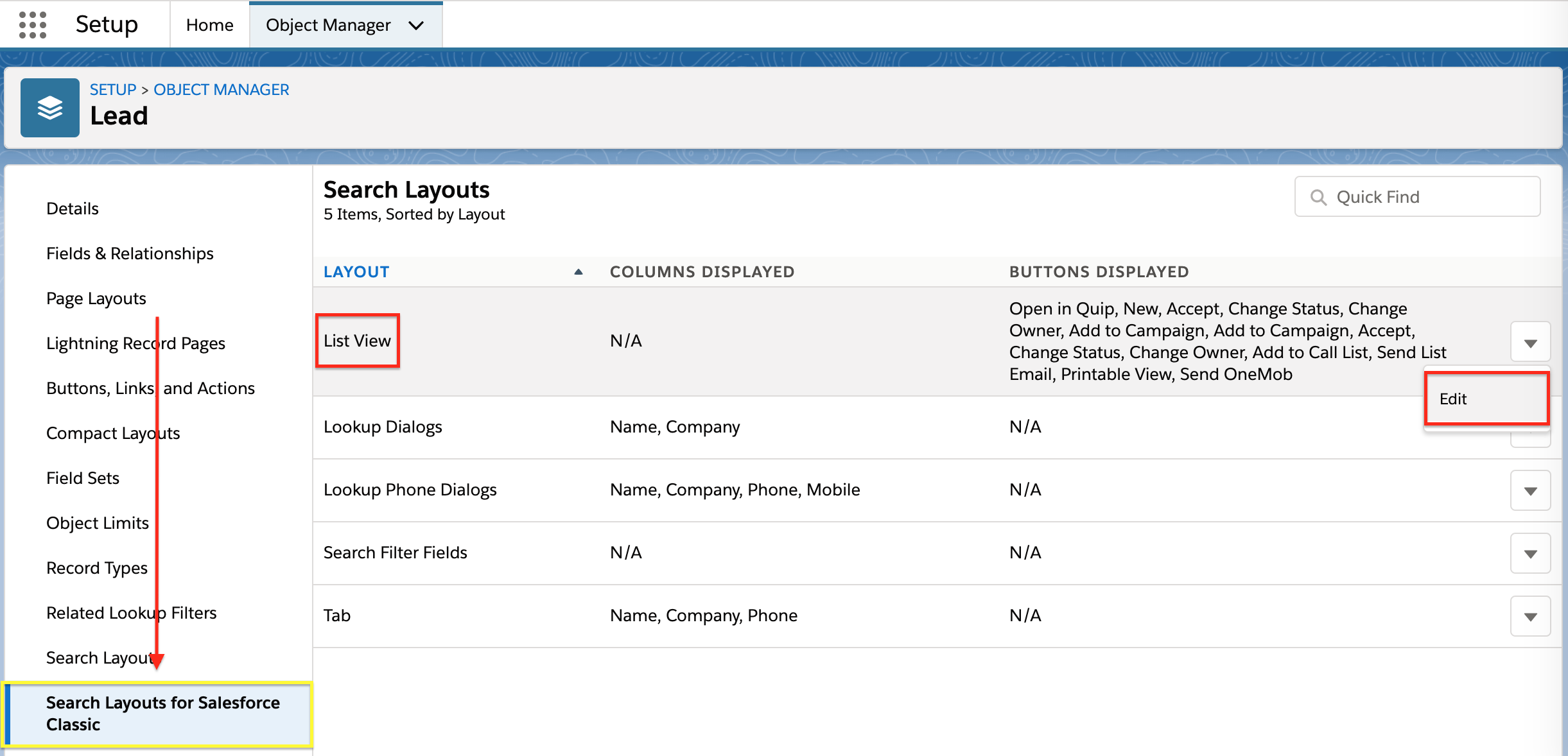Click the Lead object layers icon

(50, 108)
